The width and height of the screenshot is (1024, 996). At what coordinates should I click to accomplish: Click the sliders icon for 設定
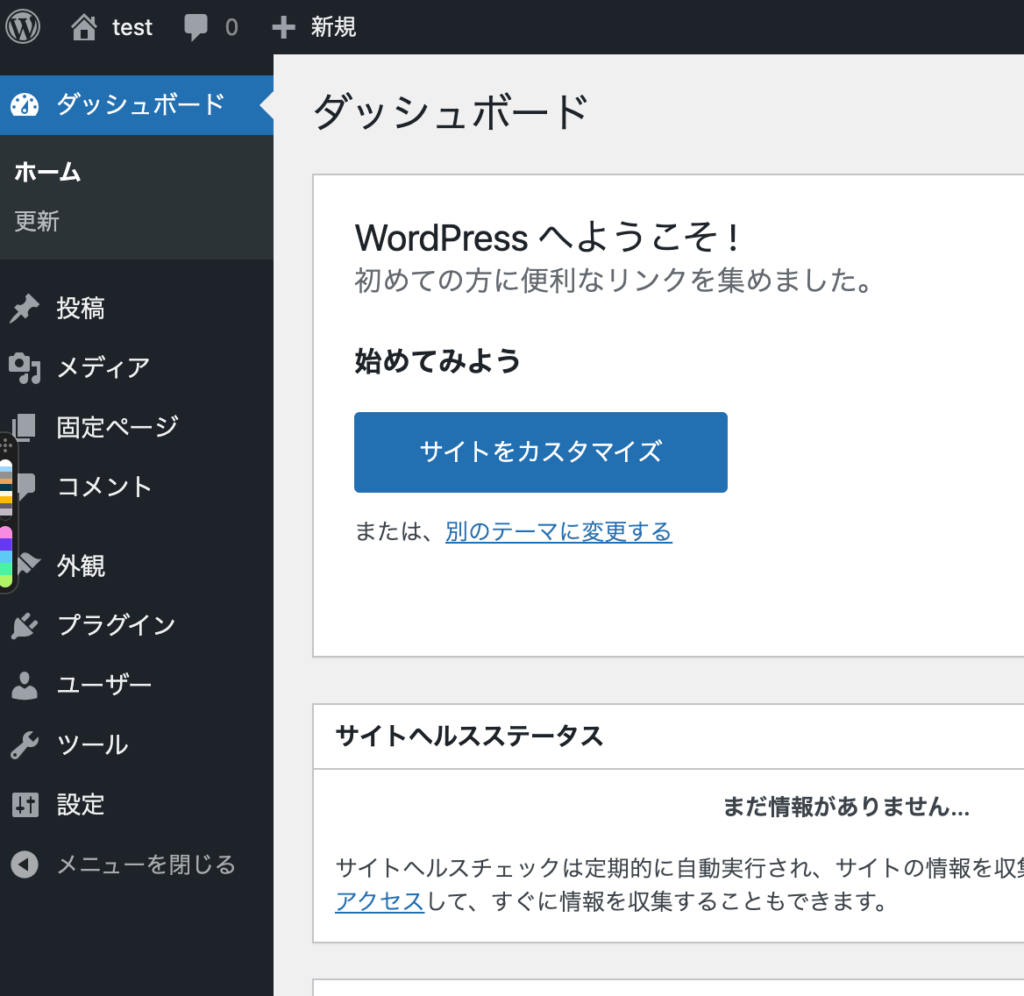pos(25,805)
